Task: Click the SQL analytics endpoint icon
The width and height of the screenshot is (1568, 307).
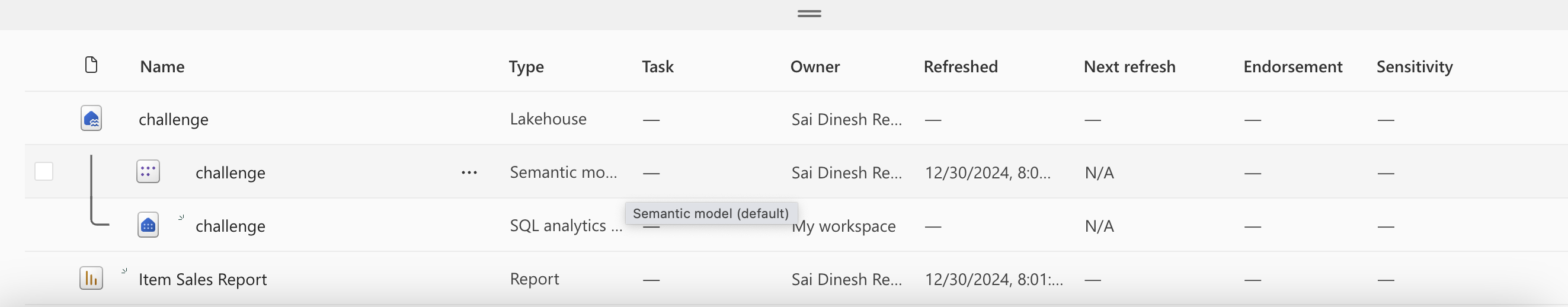Action: (148, 225)
